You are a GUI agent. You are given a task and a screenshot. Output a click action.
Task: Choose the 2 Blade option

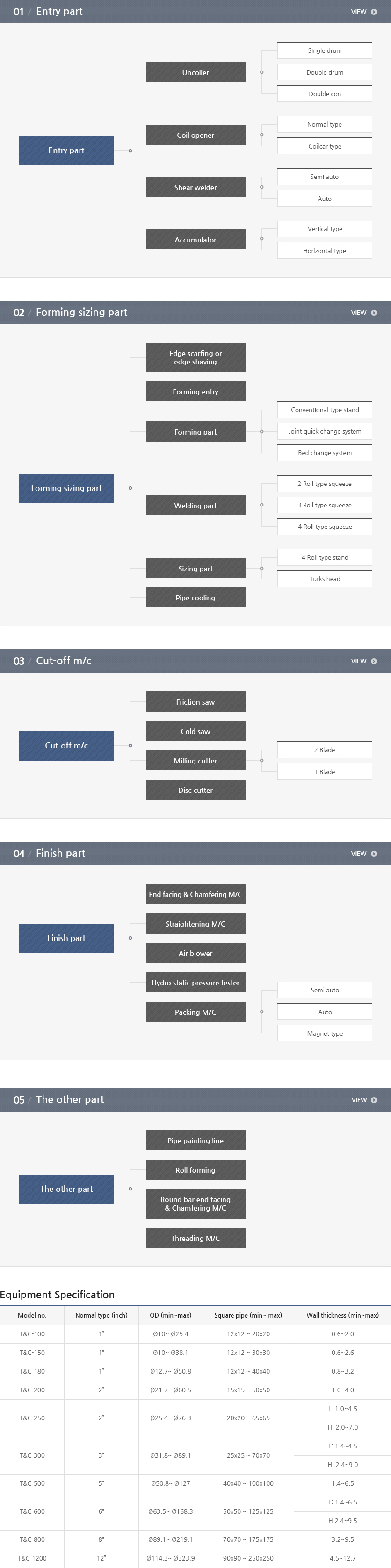[x=325, y=750]
